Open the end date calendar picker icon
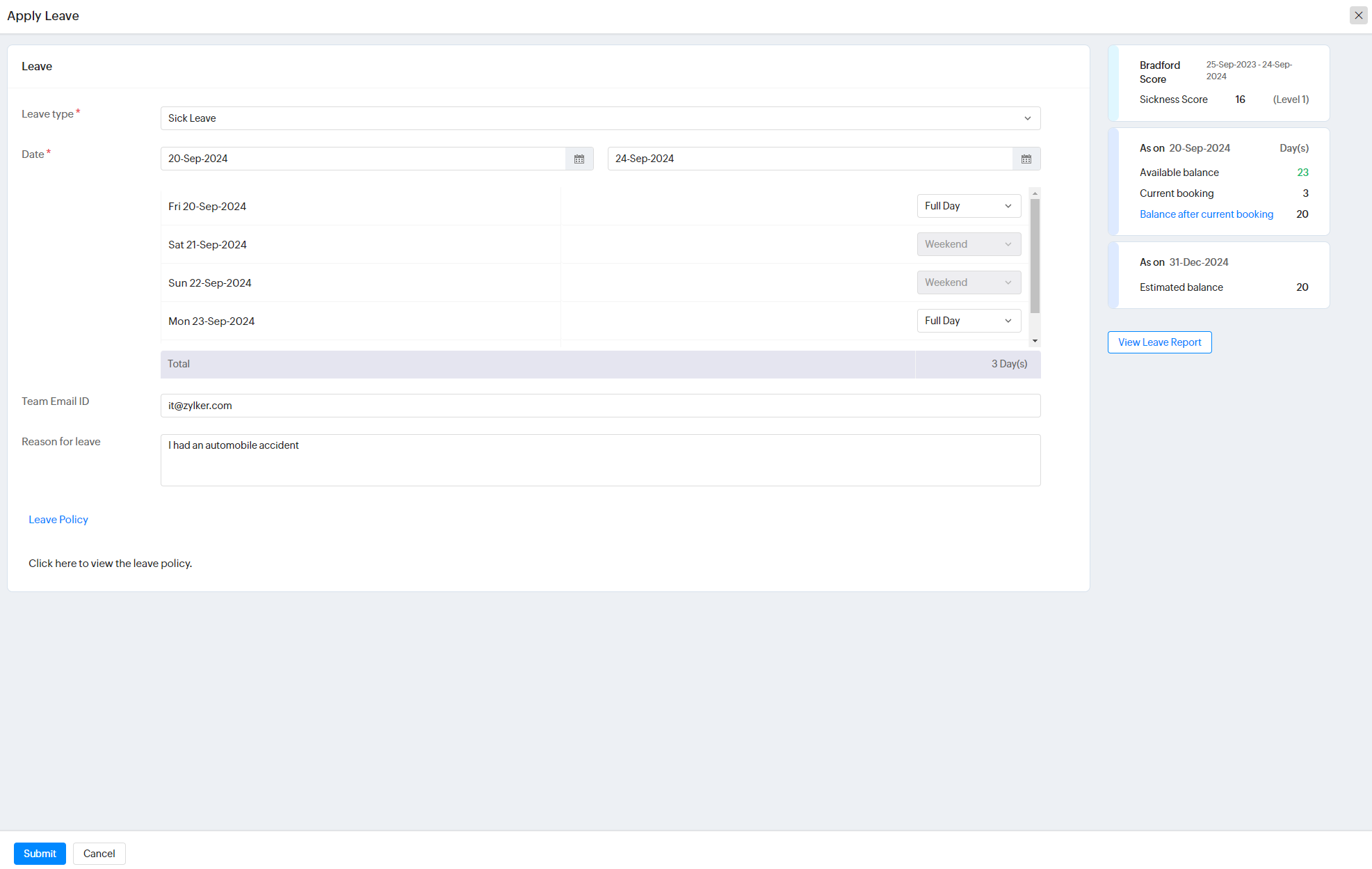The height and width of the screenshot is (869, 1372). coord(1026,159)
